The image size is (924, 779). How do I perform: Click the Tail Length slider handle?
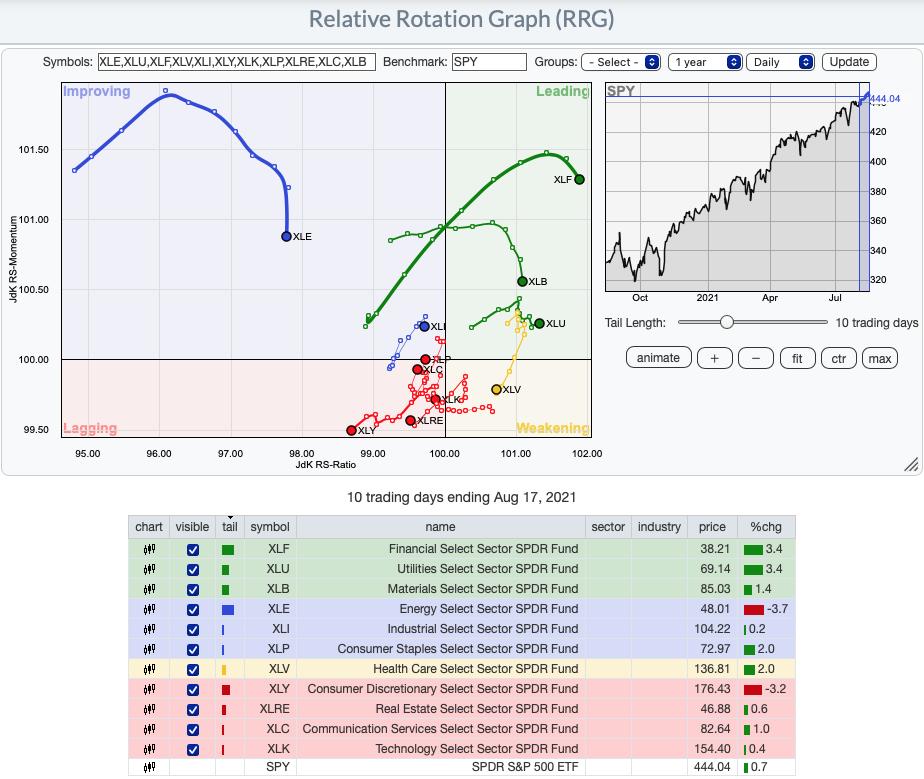point(727,322)
